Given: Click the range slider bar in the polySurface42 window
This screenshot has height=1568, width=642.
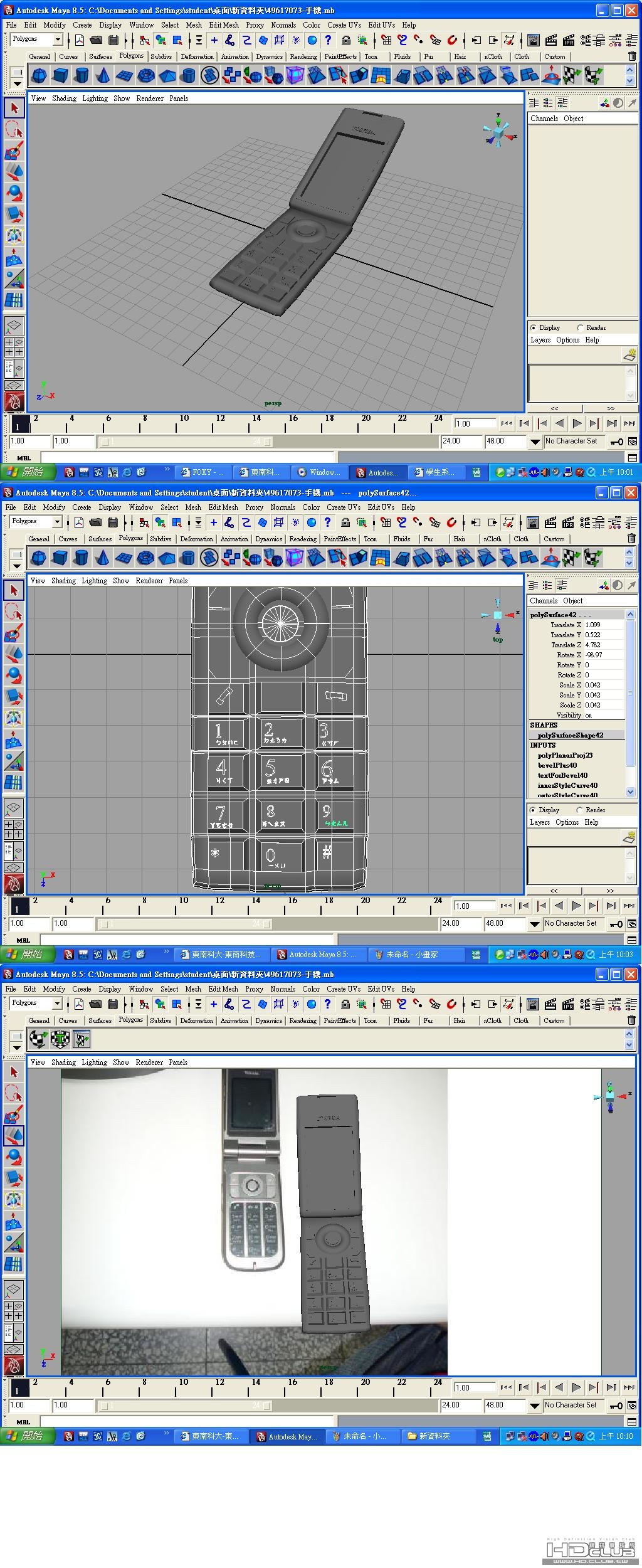Looking at the screenshot, I should [186, 924].
